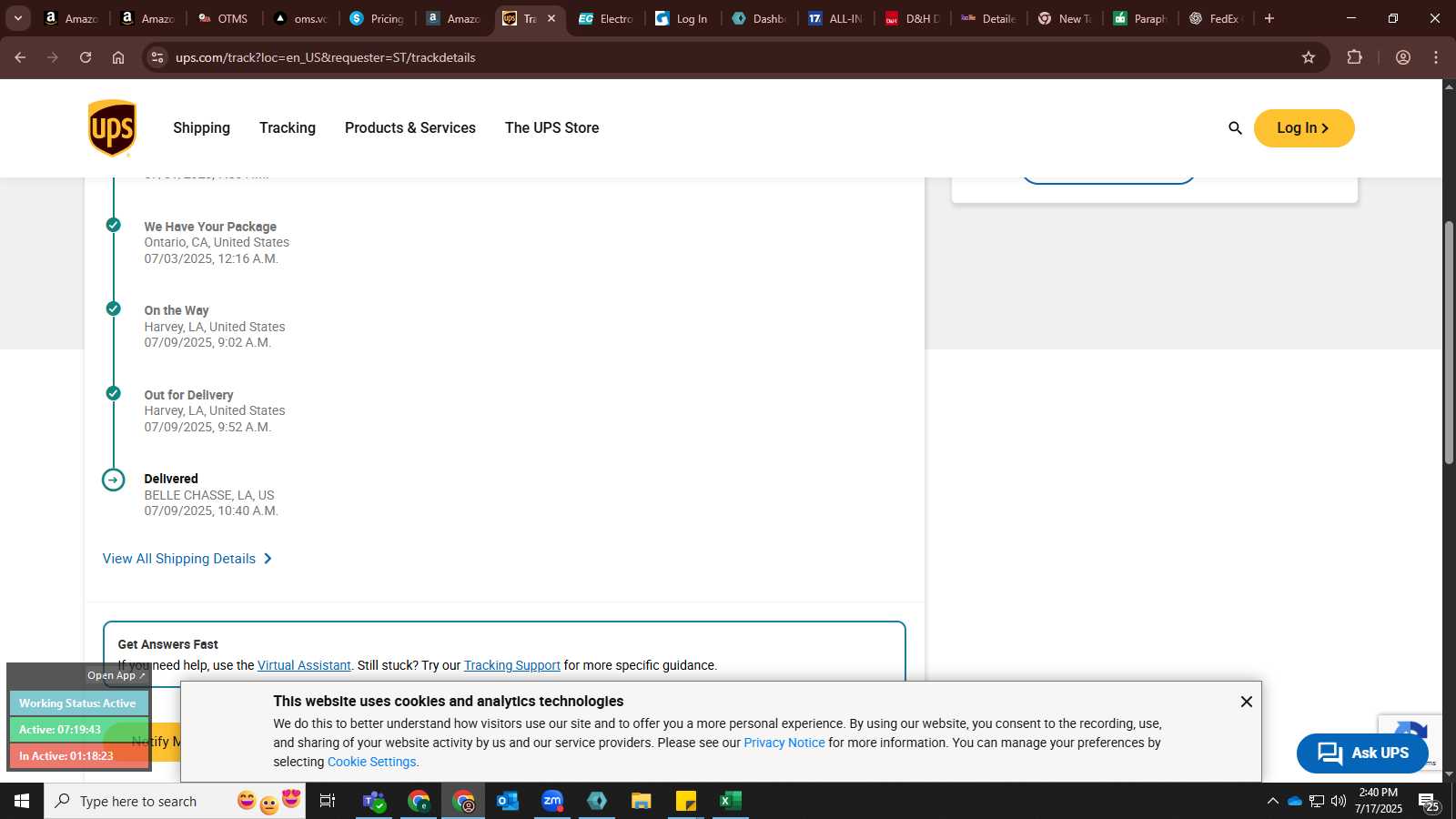Open the Privacy Notice link
1456x819 pixels.
pyautogui.click(x=784, y=743)
